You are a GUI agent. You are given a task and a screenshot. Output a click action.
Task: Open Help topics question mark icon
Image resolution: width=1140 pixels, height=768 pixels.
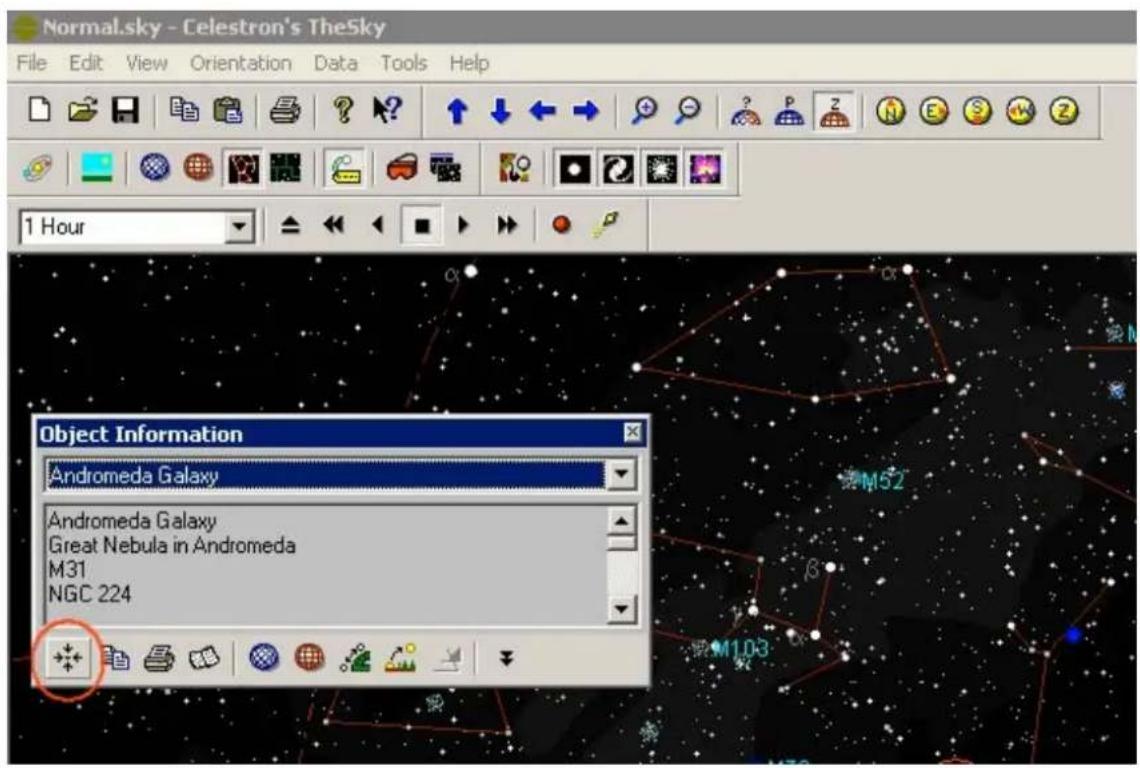coord(343,111)
